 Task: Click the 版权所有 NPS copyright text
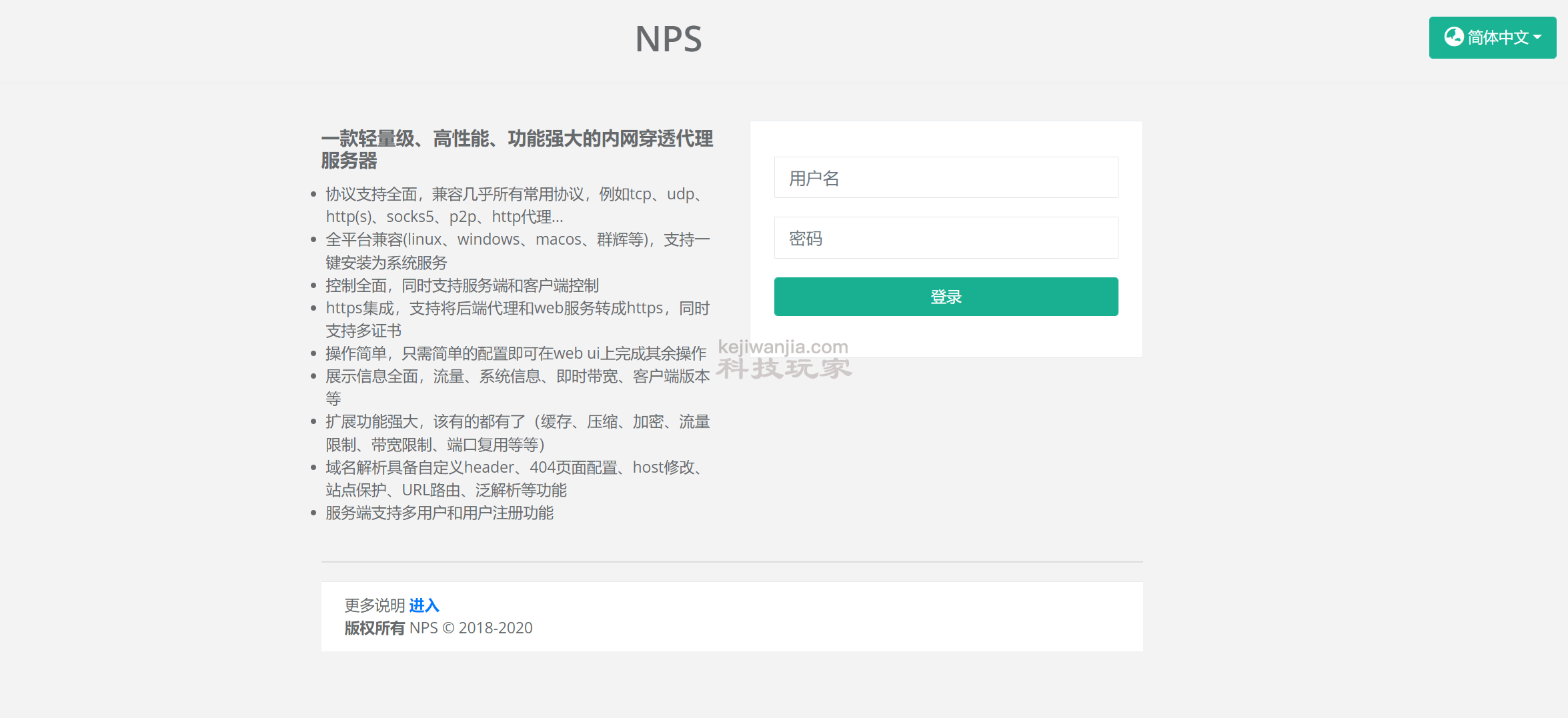(438, 628)
